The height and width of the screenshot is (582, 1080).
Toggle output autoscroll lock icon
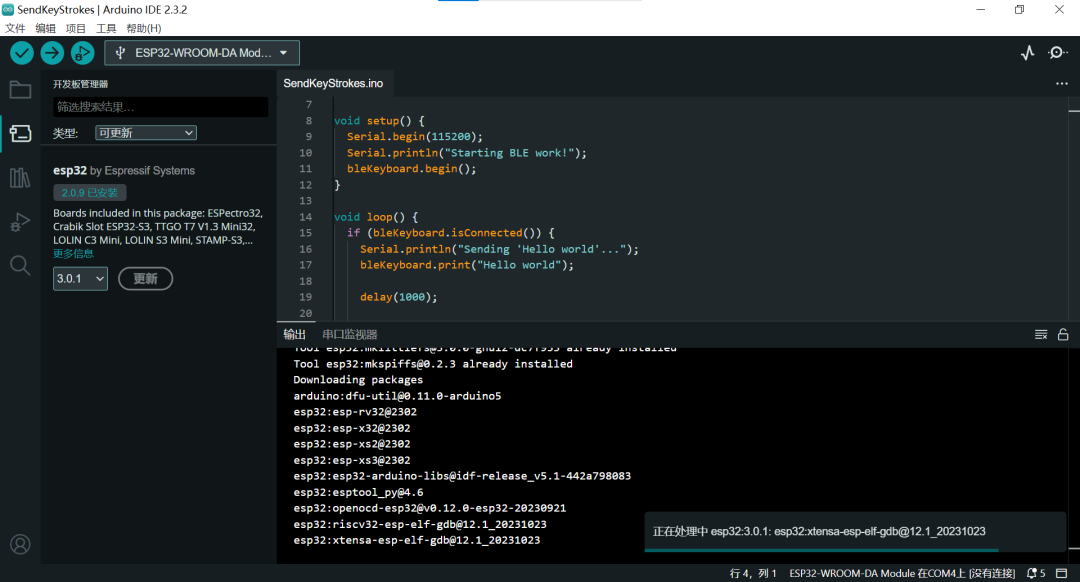(x=1062, y=335)
